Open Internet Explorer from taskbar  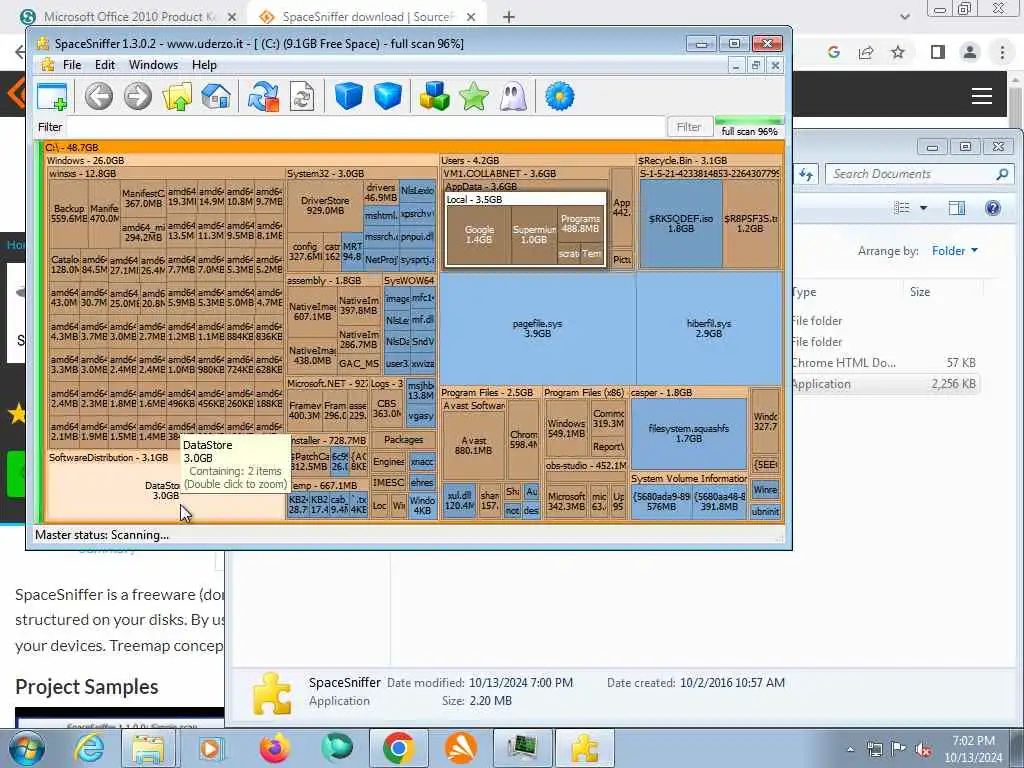tap(89, 748)
